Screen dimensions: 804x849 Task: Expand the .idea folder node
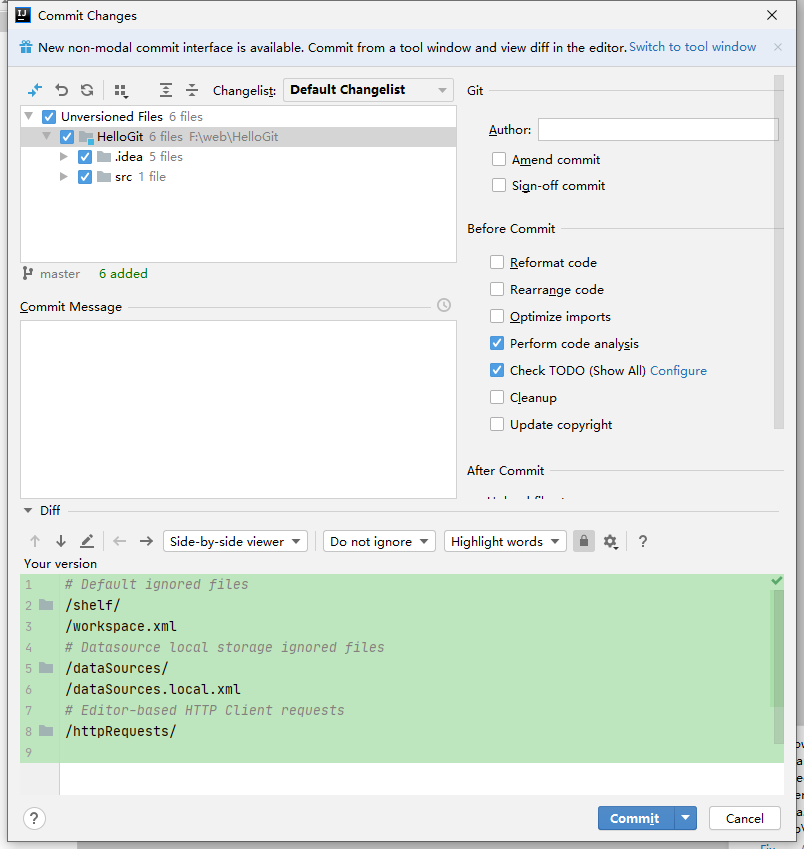[63, 156]
